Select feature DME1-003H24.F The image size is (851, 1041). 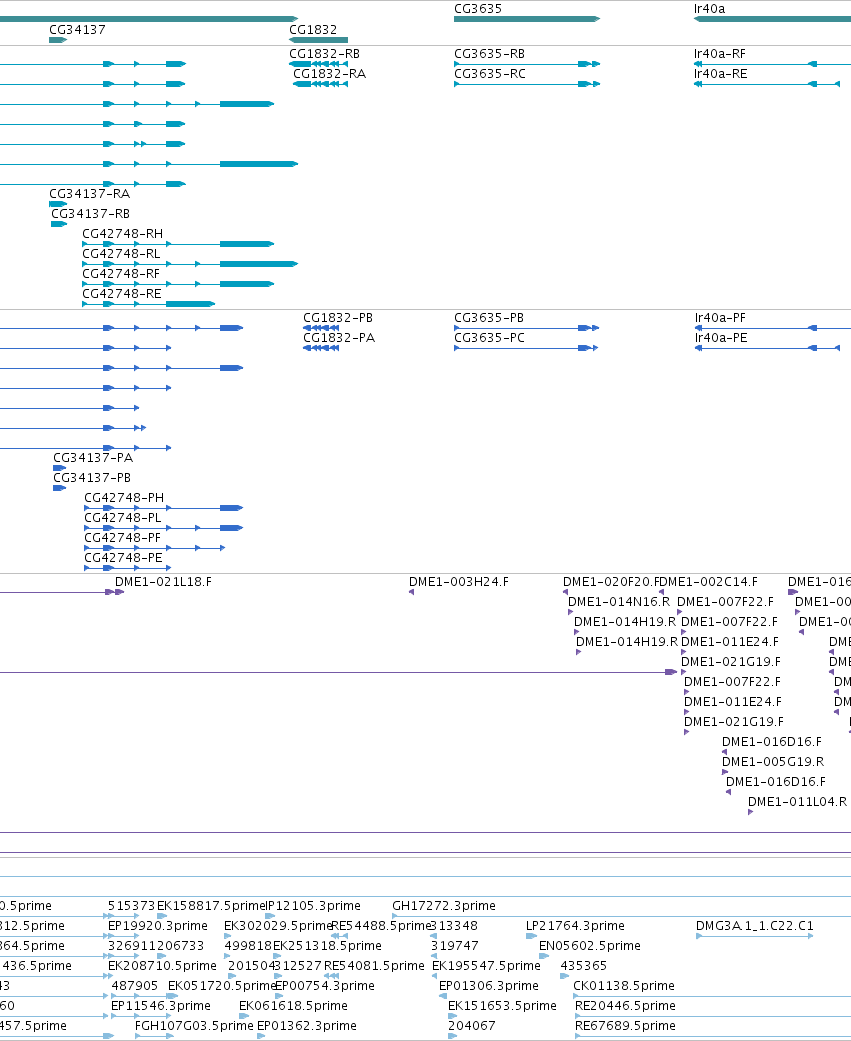459,582
